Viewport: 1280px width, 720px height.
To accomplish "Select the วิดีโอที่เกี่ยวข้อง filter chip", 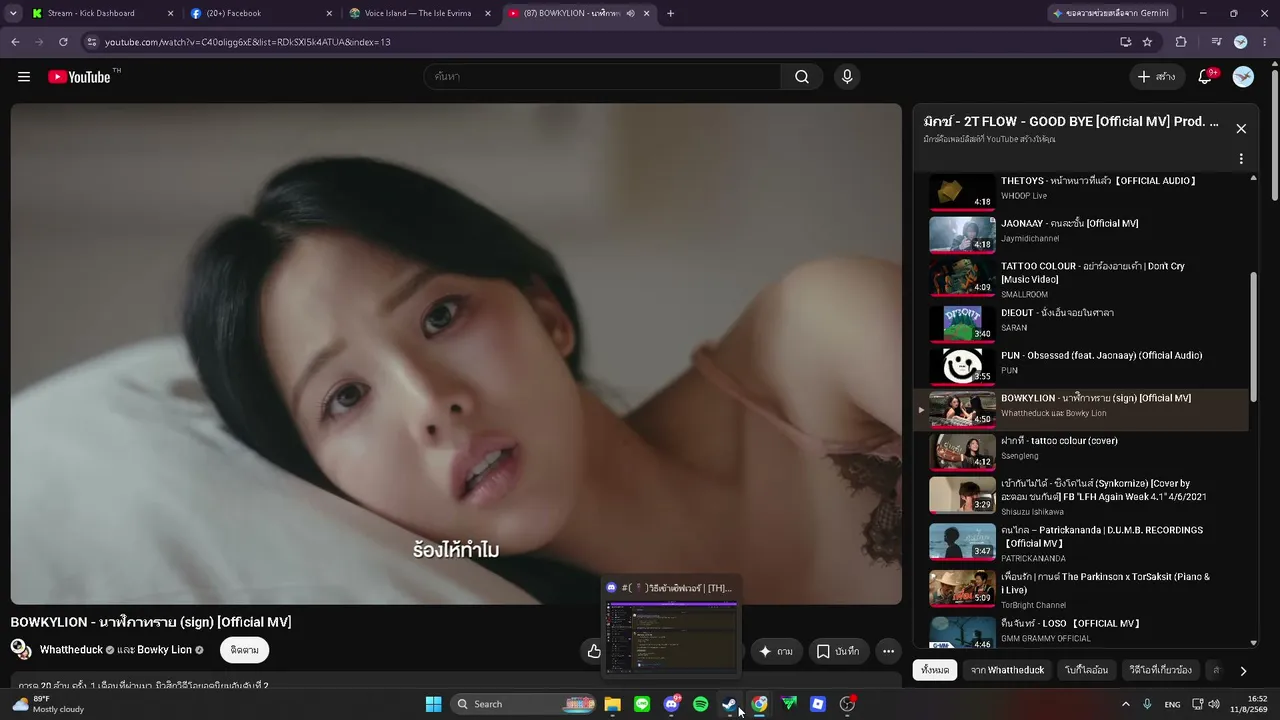I will [x=1160, y=670].
